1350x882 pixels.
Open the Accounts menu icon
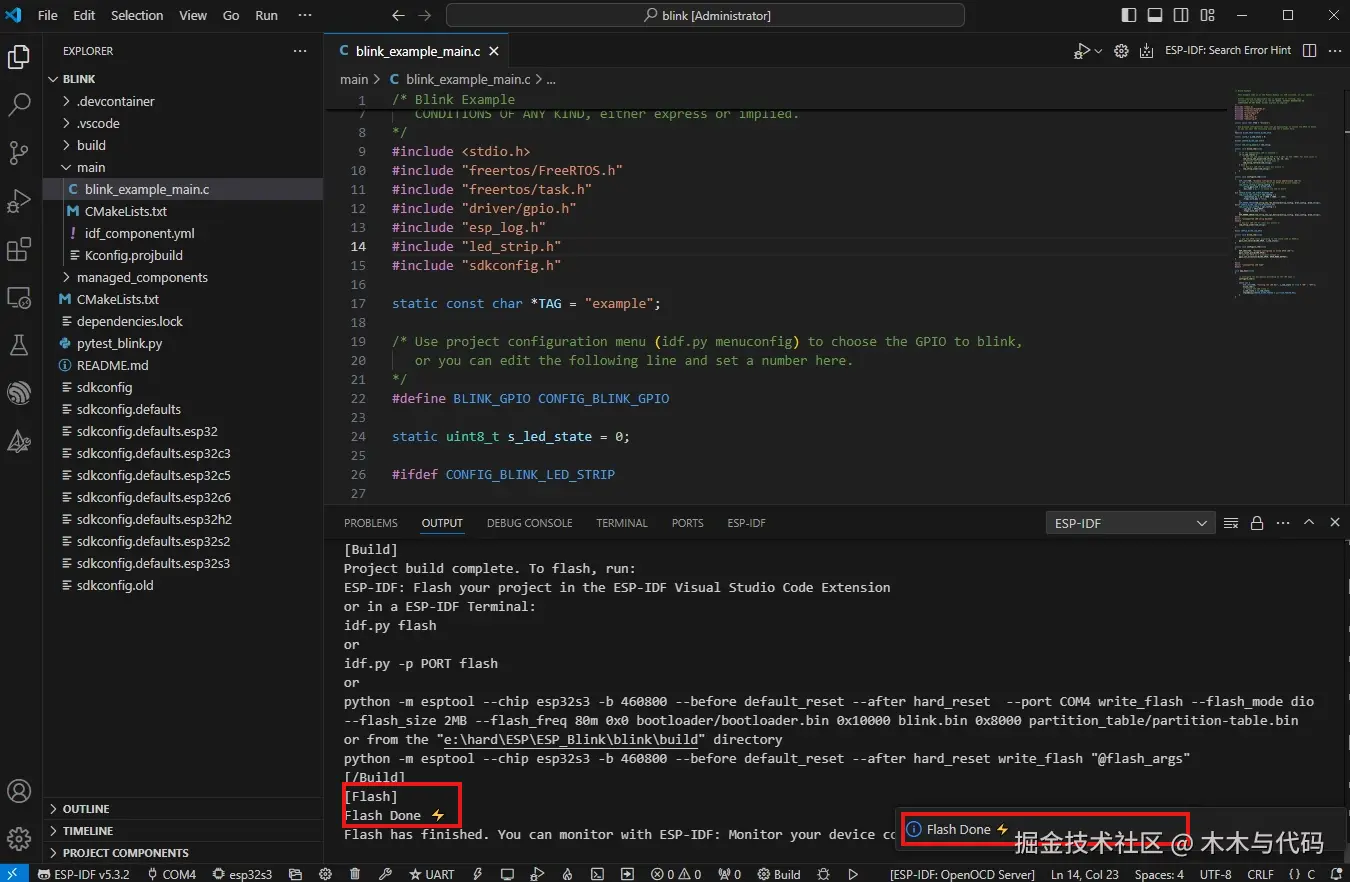click(19, 791)
